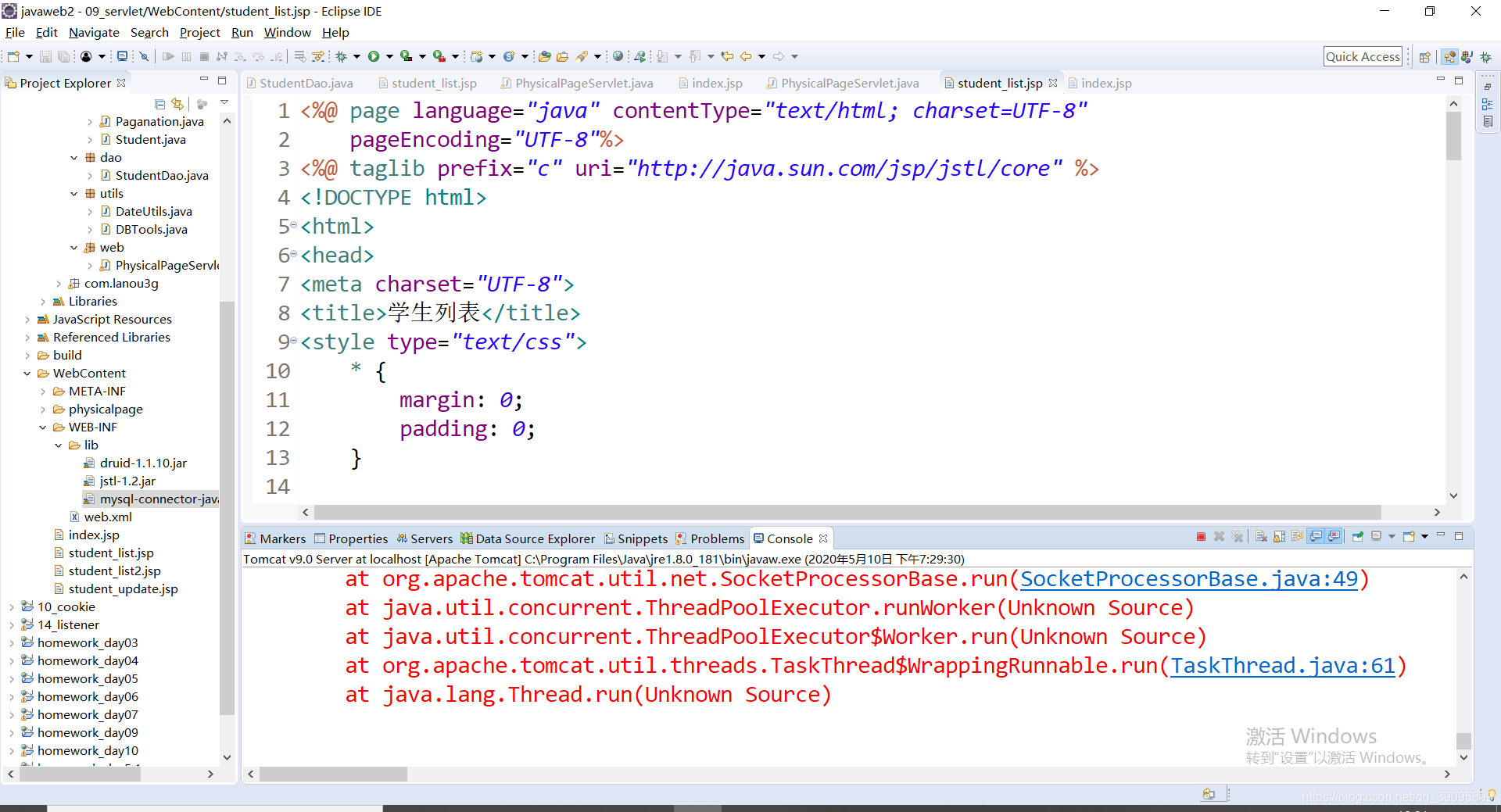Open the Web Browser globe icon
1501x812 pixels.
pos(618,56)
